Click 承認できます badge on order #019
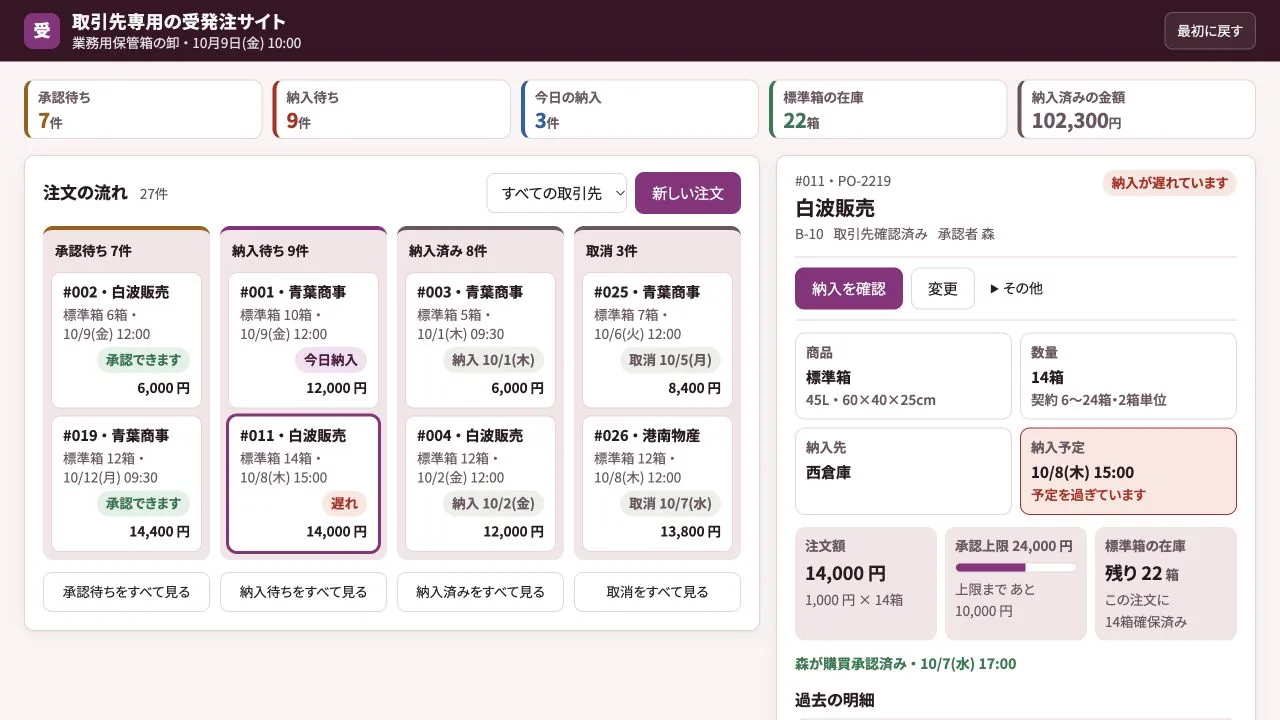This screenshot has width=1280, height=720. [144, 504]
